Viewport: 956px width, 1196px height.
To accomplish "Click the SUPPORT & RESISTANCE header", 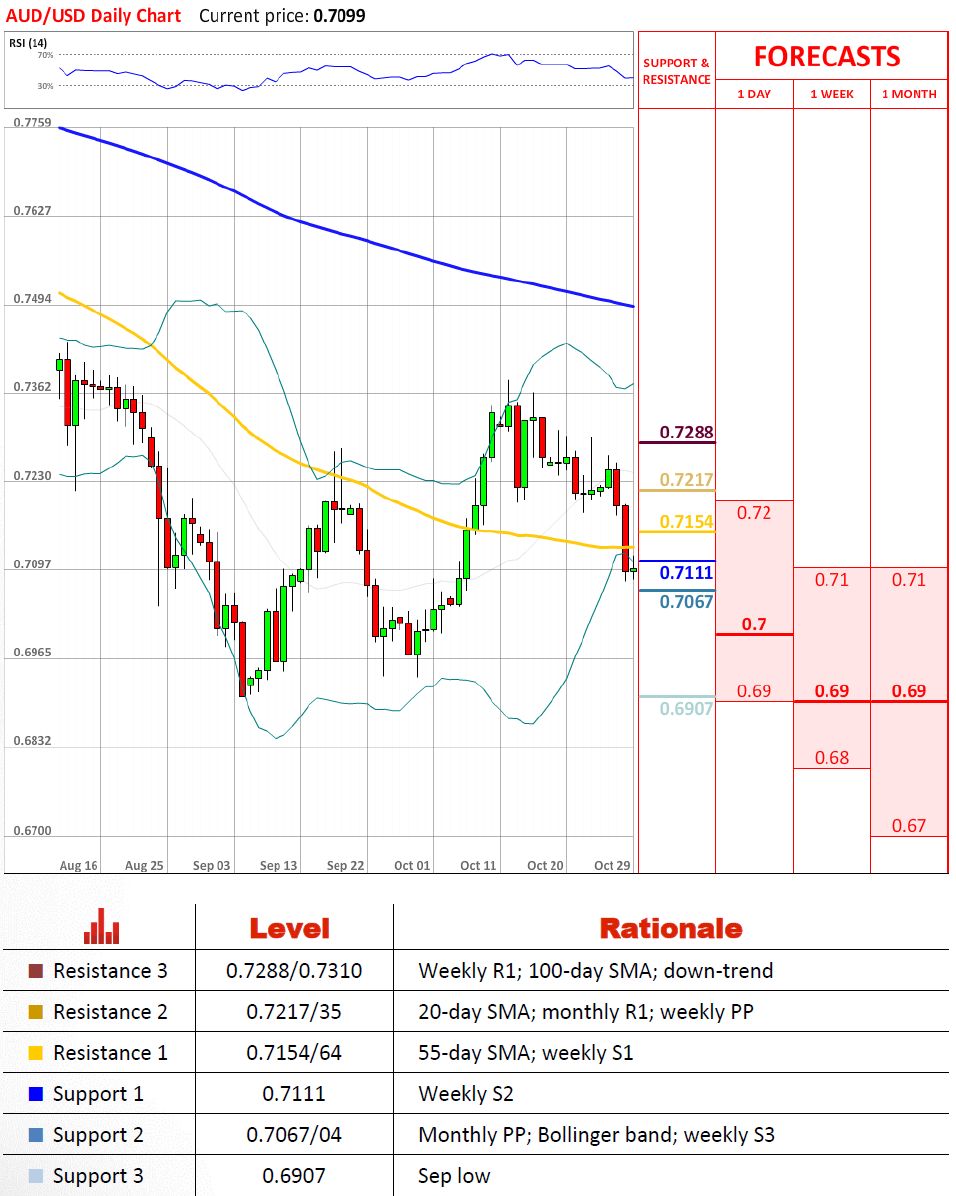I will [x=676, y=71].
